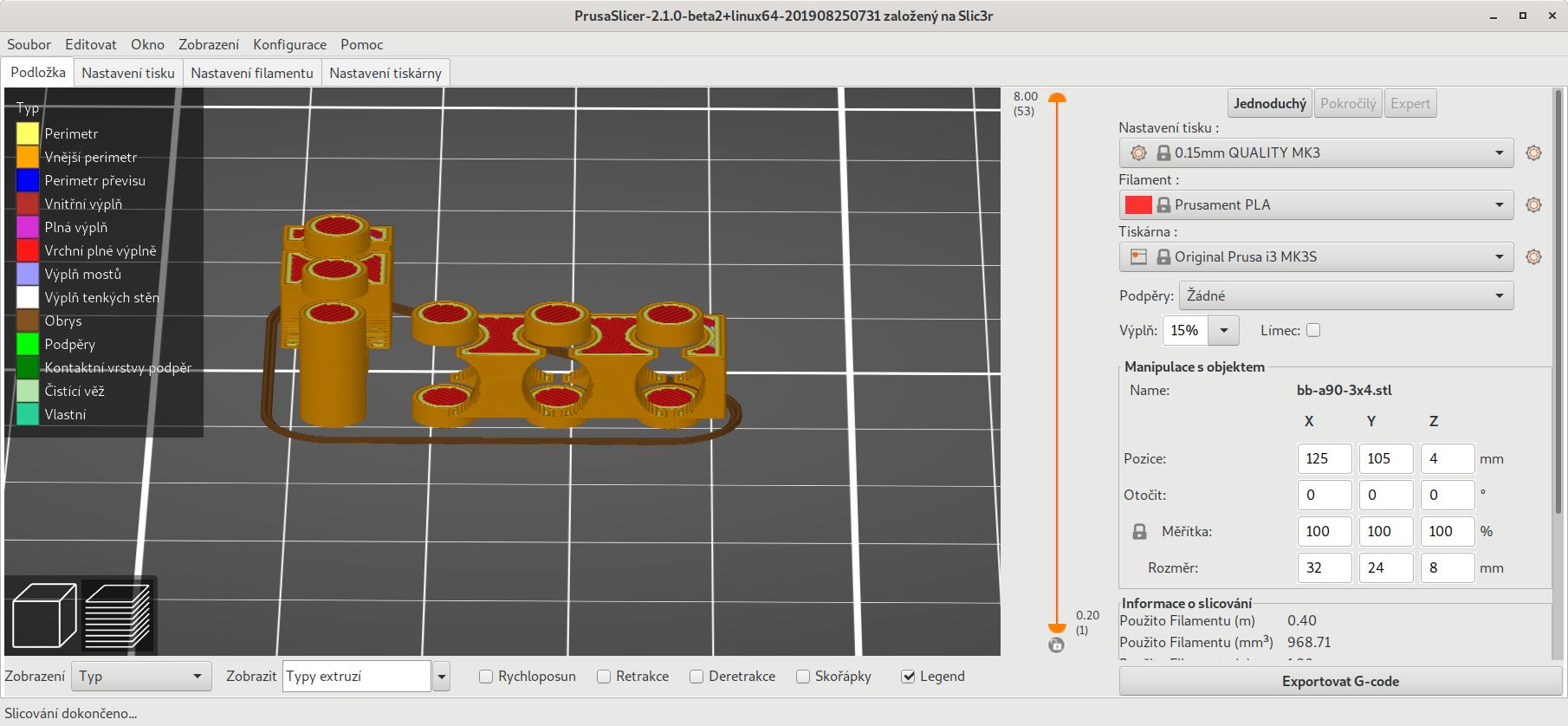The image size is (1568, 726).
Task: Open the Okno menu
Action: (147, 44)
